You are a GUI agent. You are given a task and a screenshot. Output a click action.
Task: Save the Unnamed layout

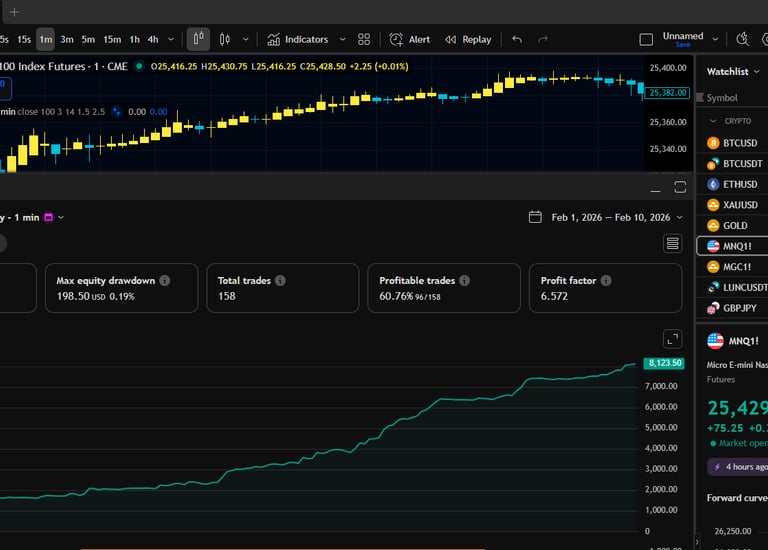(x=683, y=45)
